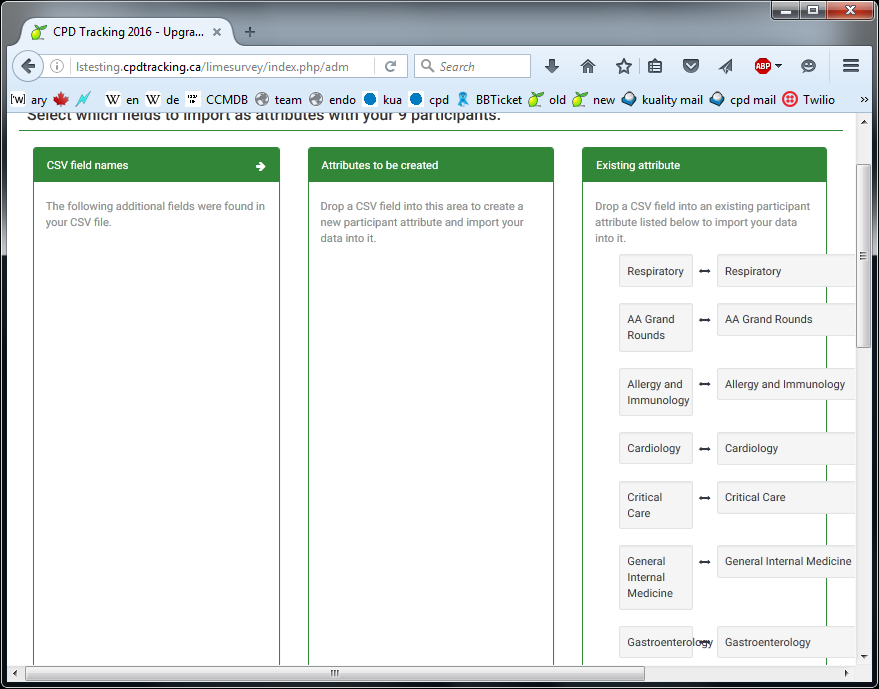Select the left Respiratory attribute box
The height and width of the screenshot is (689, 879).
[655, 271]
